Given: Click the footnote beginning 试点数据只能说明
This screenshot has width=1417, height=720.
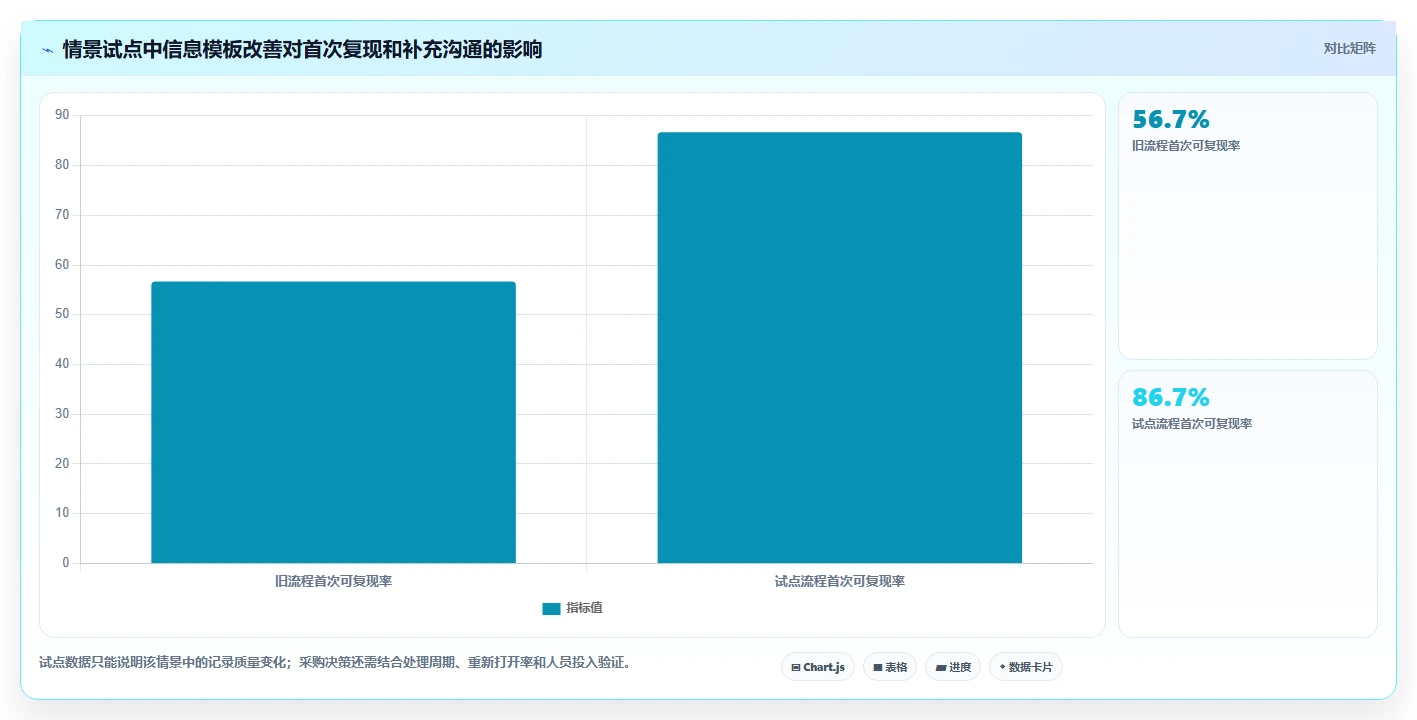Looking at the screenshot, I should tap(338, 662).
